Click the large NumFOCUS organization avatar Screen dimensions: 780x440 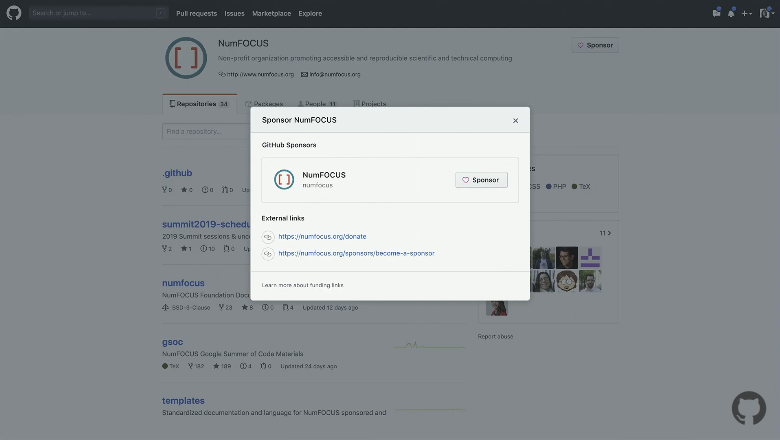[186, 58]
